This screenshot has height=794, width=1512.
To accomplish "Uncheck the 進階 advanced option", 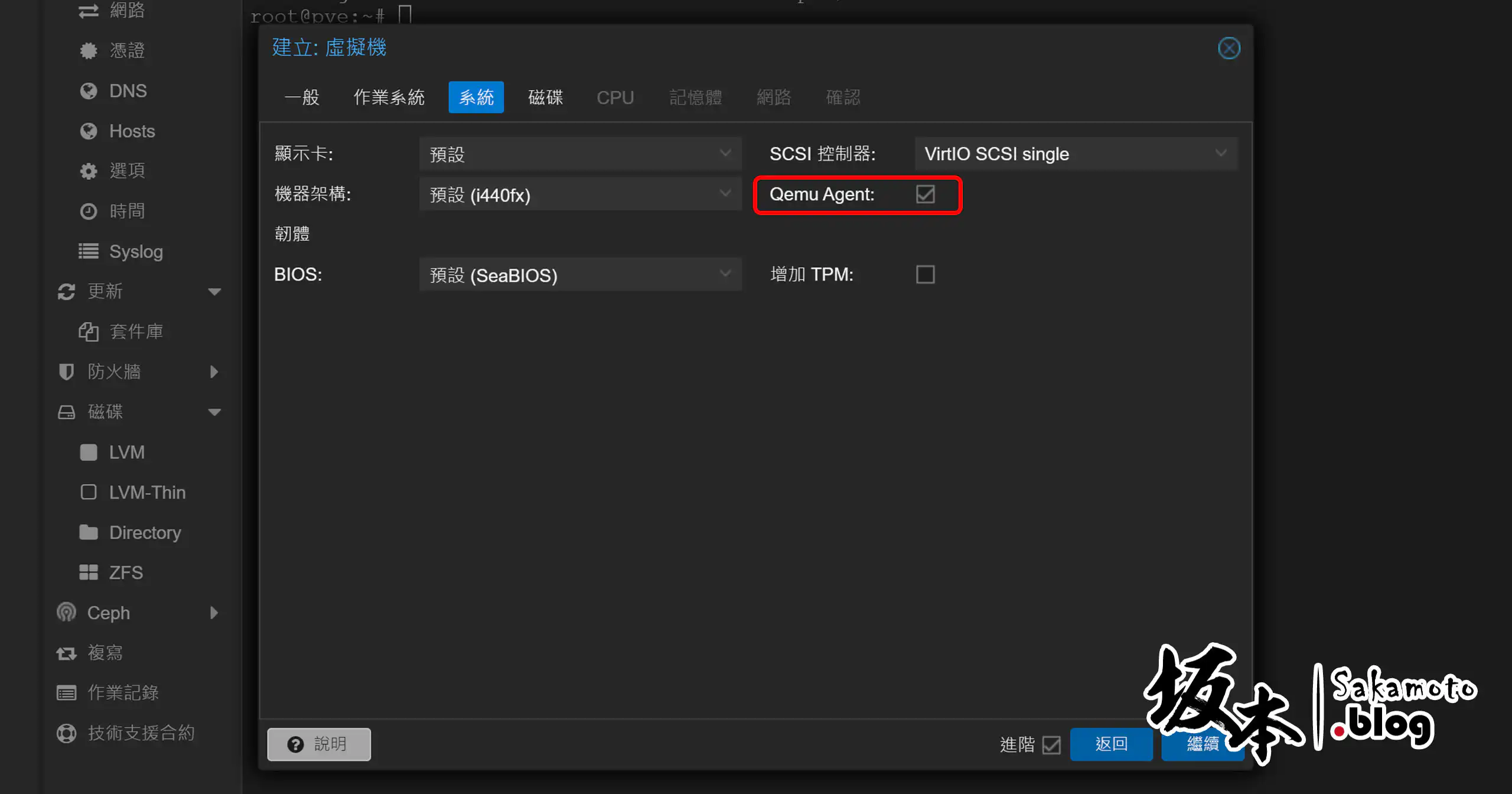I will coord(1051,745).
